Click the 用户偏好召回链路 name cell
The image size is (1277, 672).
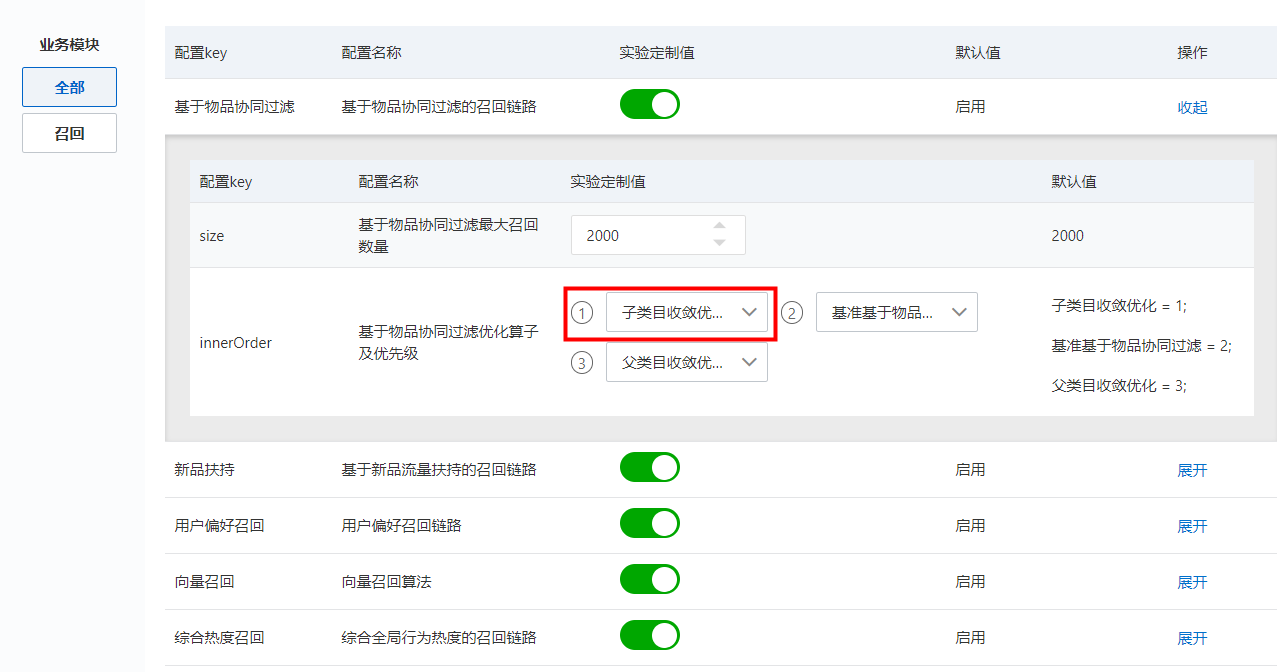(401, 525)
